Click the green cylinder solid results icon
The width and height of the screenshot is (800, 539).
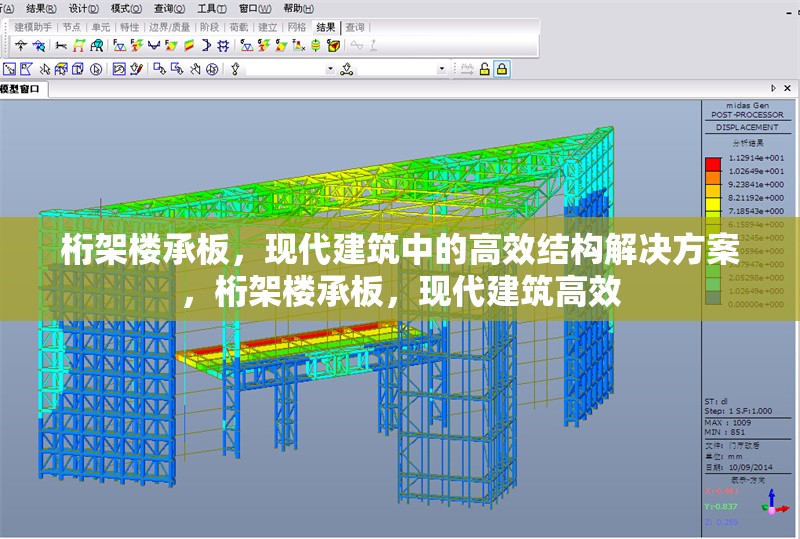click(x=316, y=46)
